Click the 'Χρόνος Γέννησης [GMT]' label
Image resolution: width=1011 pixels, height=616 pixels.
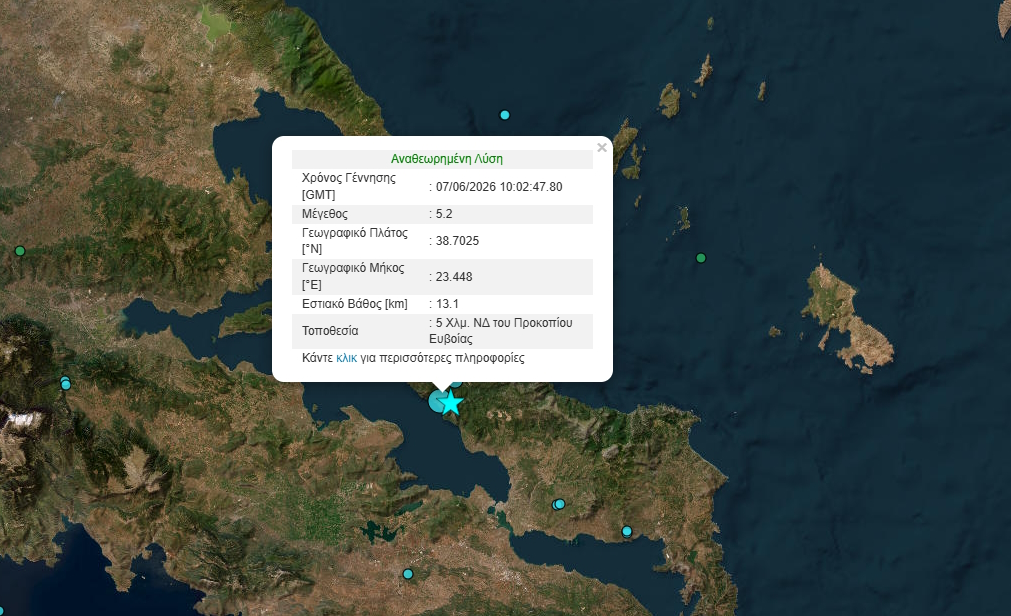pyautogui.click(x=349, y=186)
